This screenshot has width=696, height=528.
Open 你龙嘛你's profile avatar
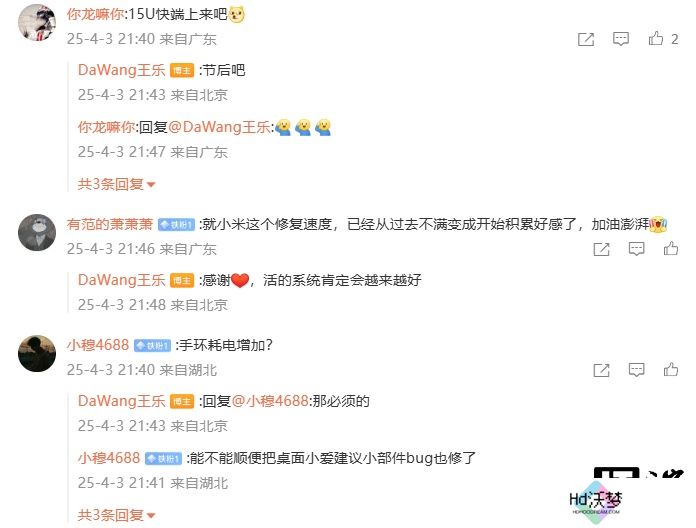37,22
